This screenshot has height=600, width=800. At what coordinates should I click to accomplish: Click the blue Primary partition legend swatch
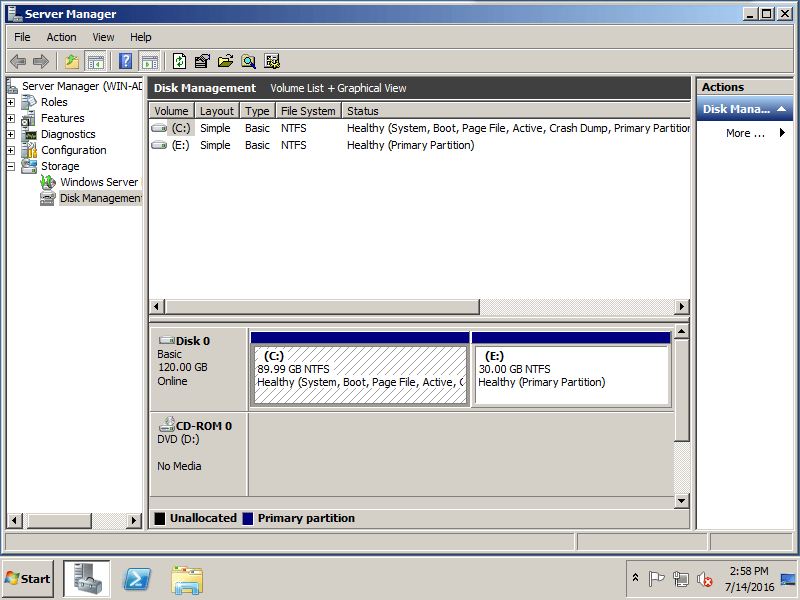click(248, 519)
